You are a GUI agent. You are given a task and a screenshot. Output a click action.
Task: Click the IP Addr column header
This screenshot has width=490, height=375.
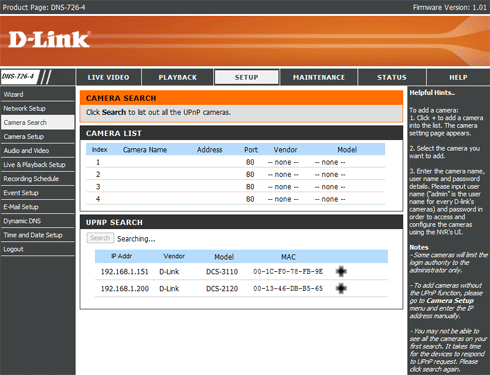click(x=121, y=256)
